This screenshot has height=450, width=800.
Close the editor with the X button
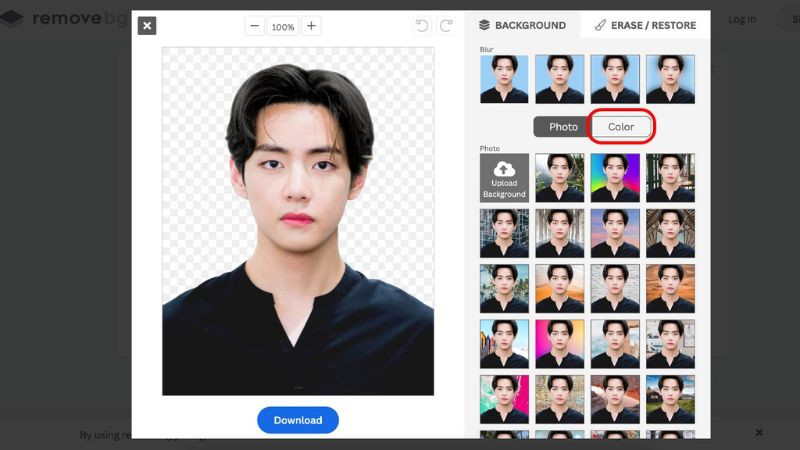coord(147,26)
